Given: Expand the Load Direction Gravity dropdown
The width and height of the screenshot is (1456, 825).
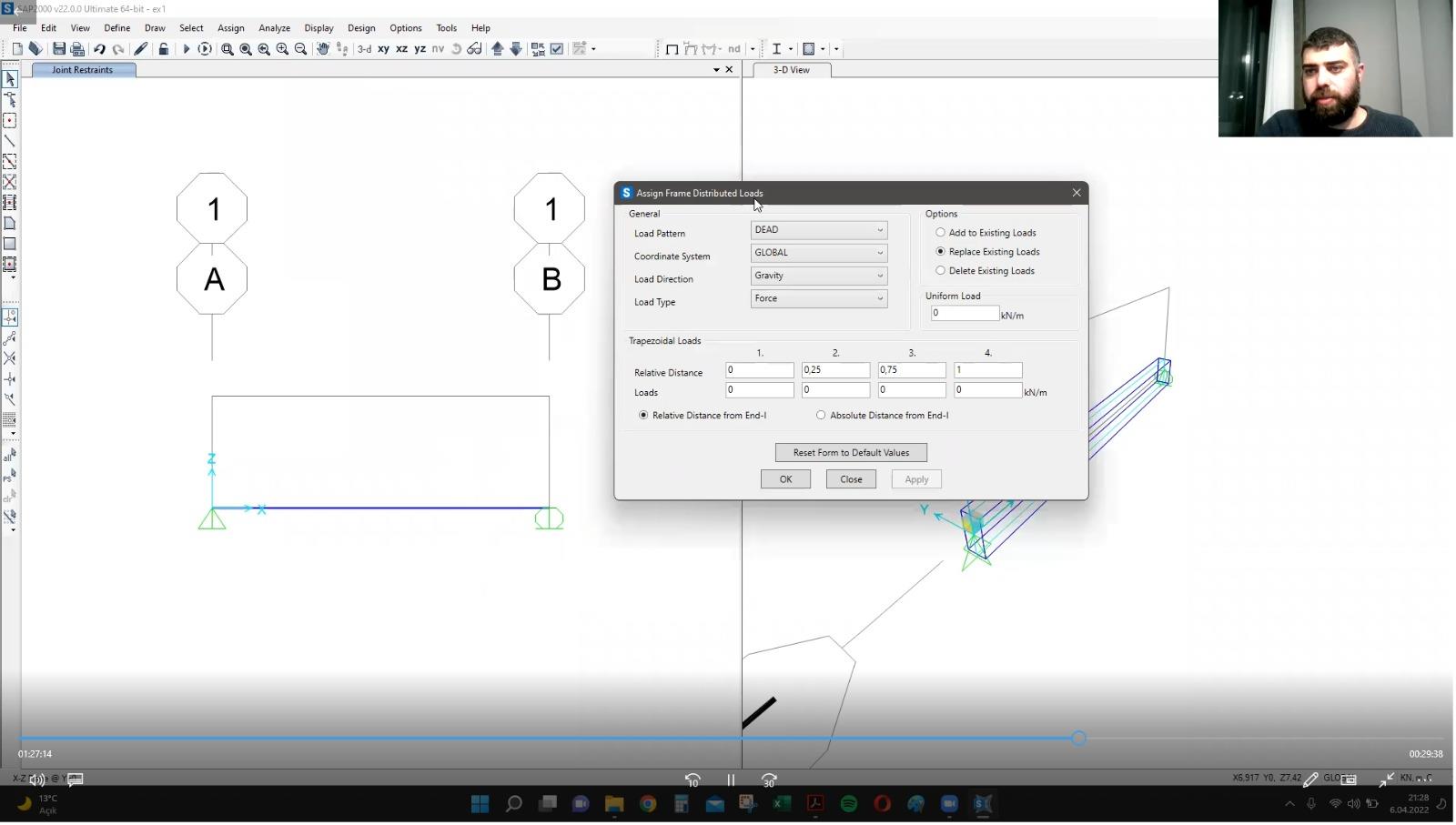Looking at the screenshot, I should (x=818, y=276).
